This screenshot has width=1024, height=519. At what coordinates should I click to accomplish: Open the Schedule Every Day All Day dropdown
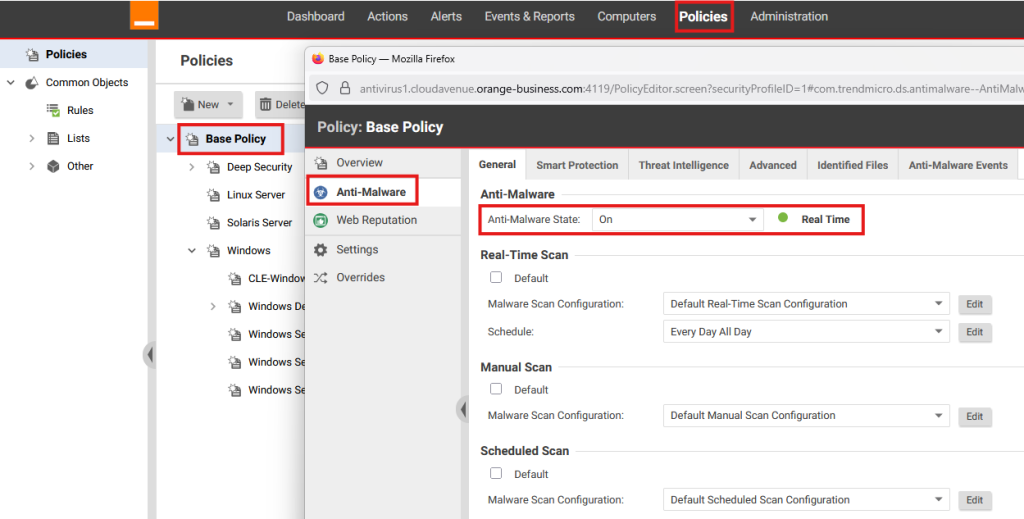point(805,332)
